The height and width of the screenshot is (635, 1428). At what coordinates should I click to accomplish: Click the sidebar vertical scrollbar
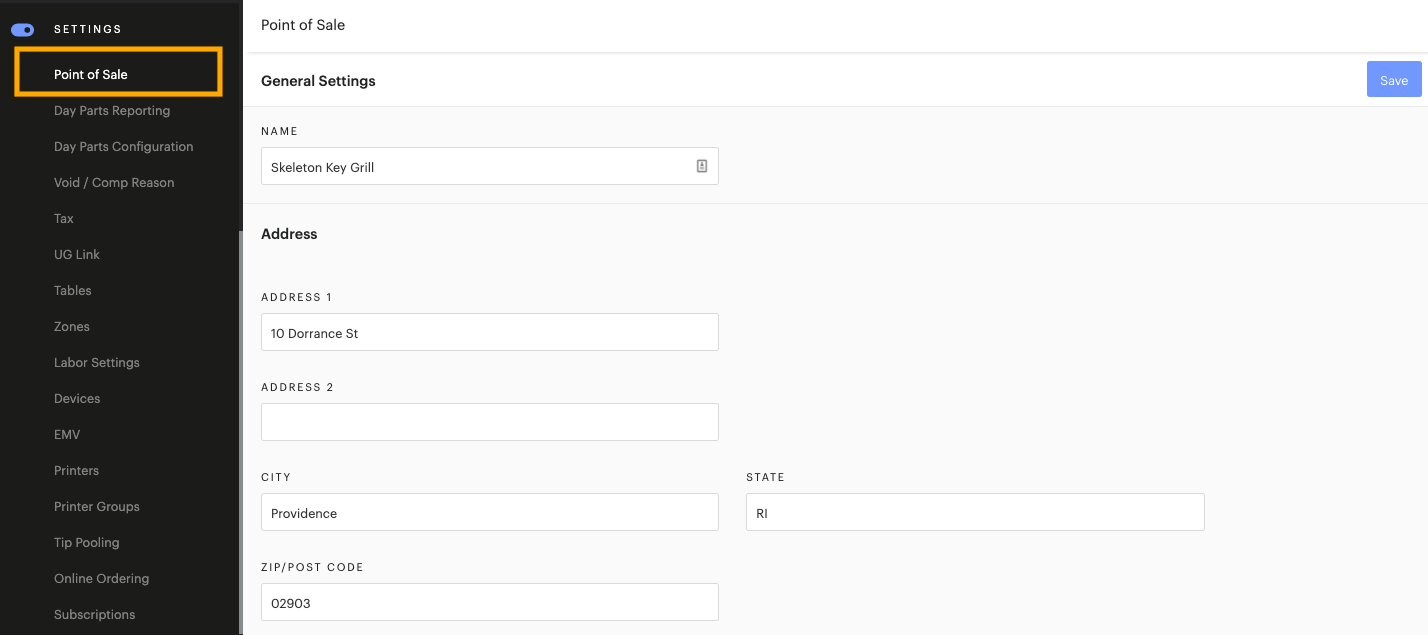click(240, 430)
